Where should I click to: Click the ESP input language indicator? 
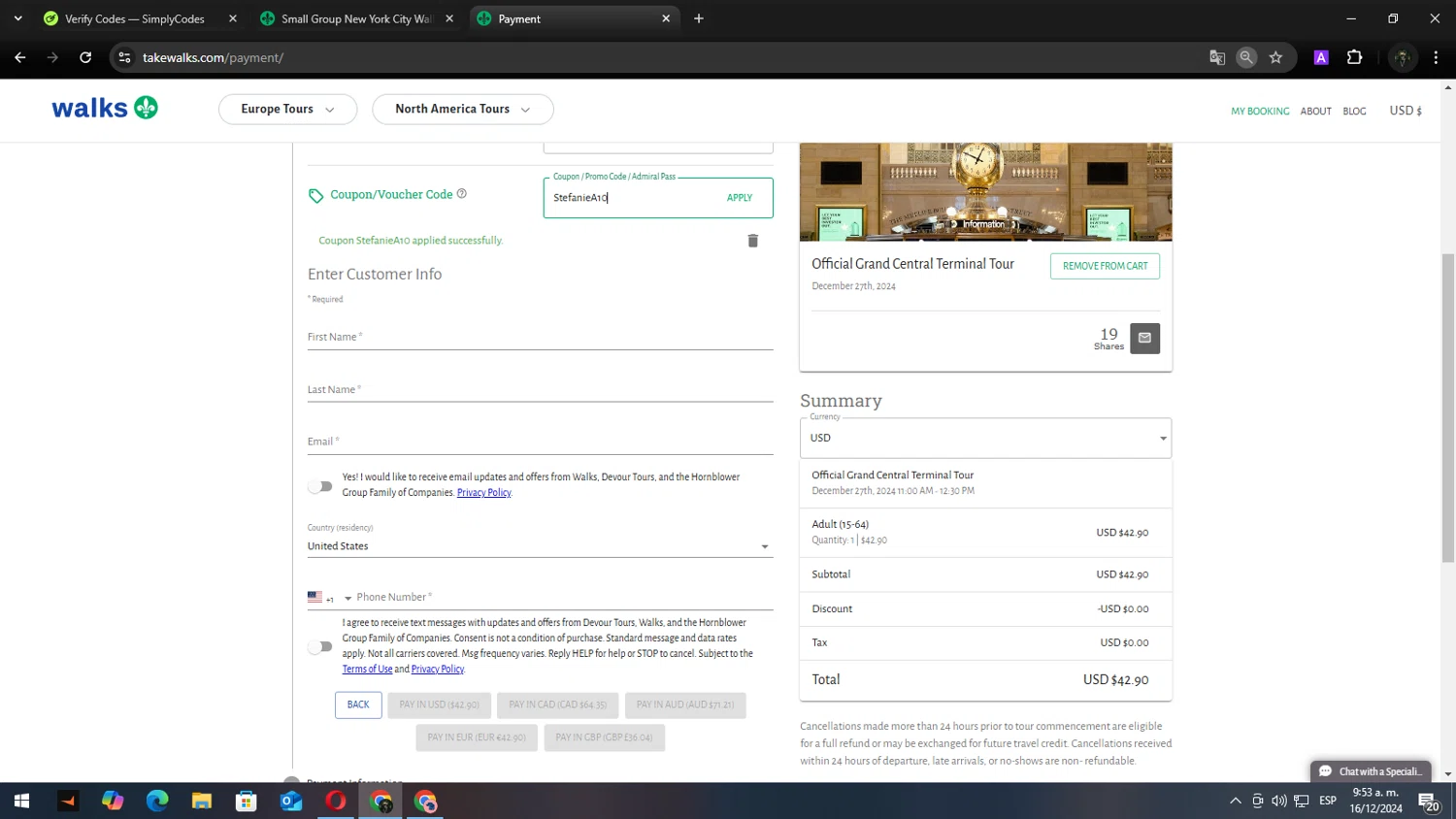coord(1328,801)
